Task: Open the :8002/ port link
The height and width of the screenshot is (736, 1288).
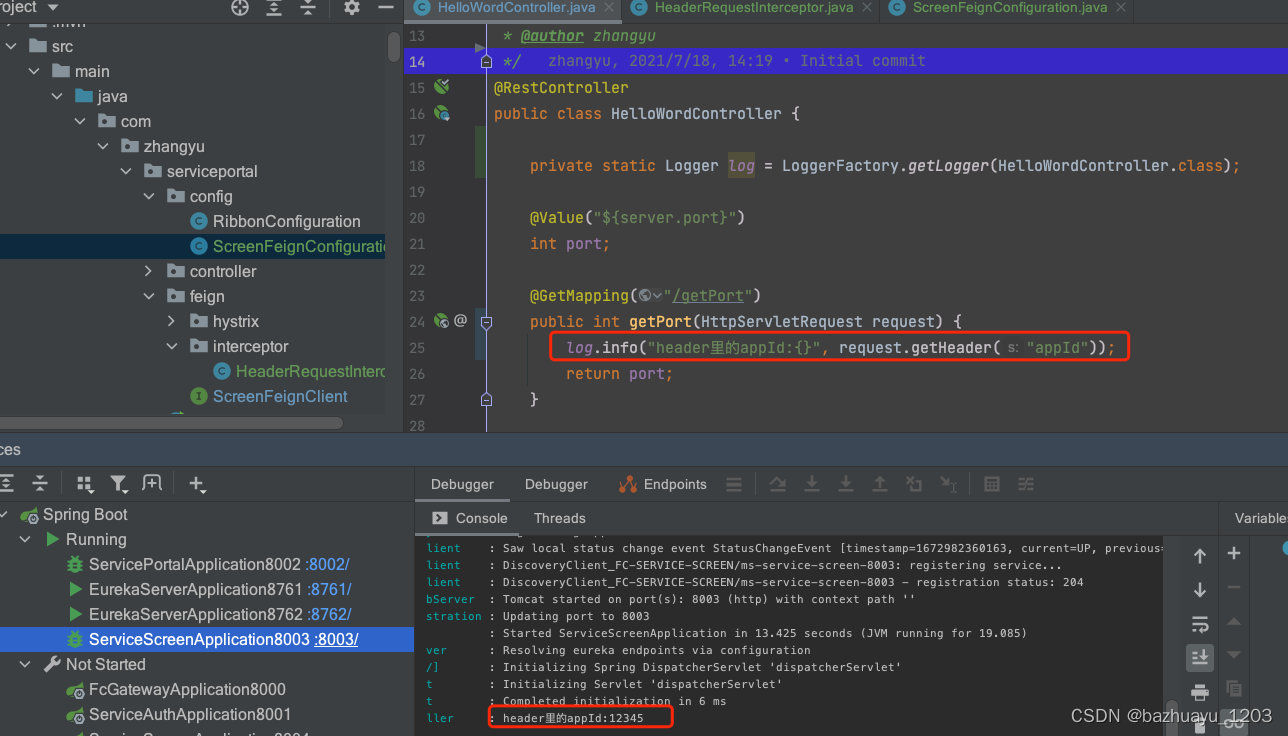Action: pyautogui.click(x=328, y=564)
